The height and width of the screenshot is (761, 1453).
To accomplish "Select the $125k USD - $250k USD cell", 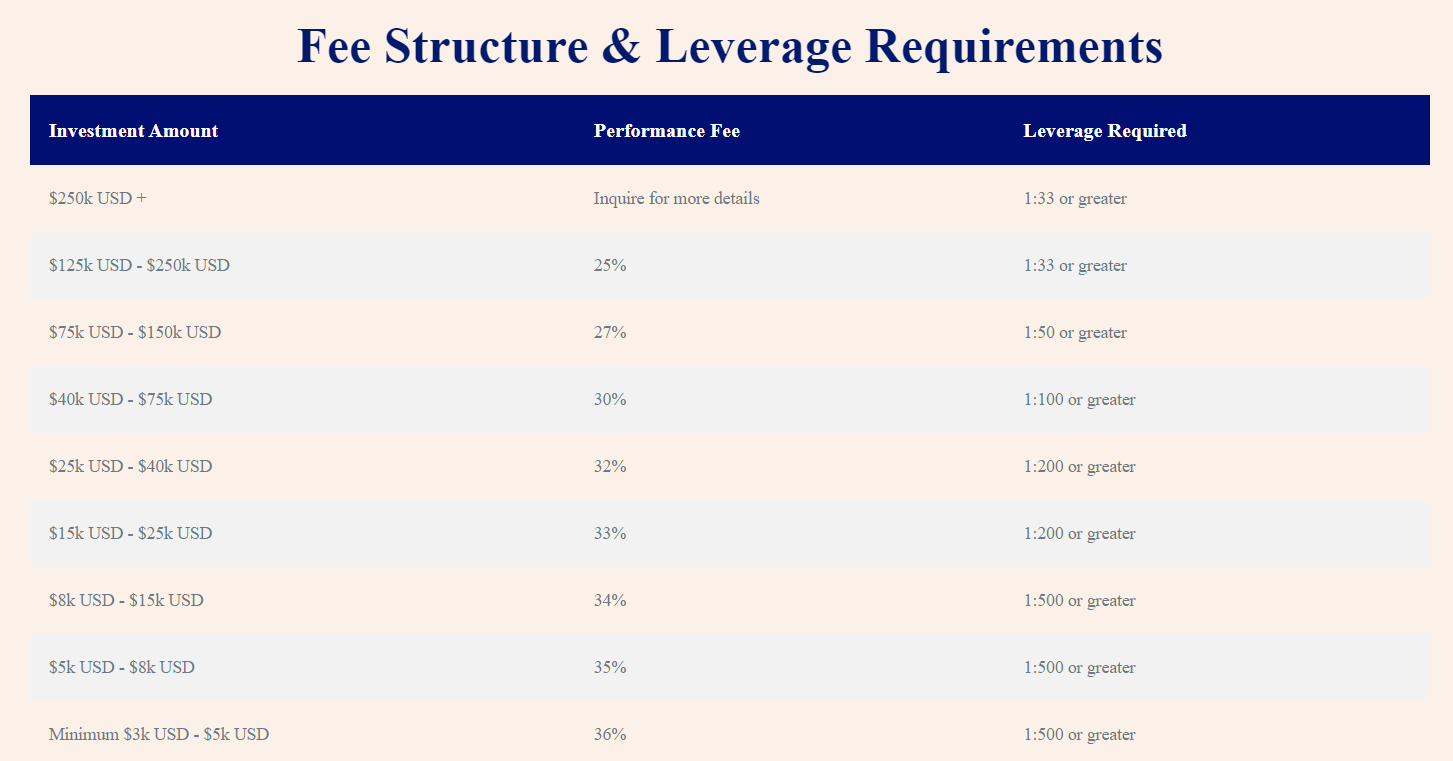I will 139,265.
